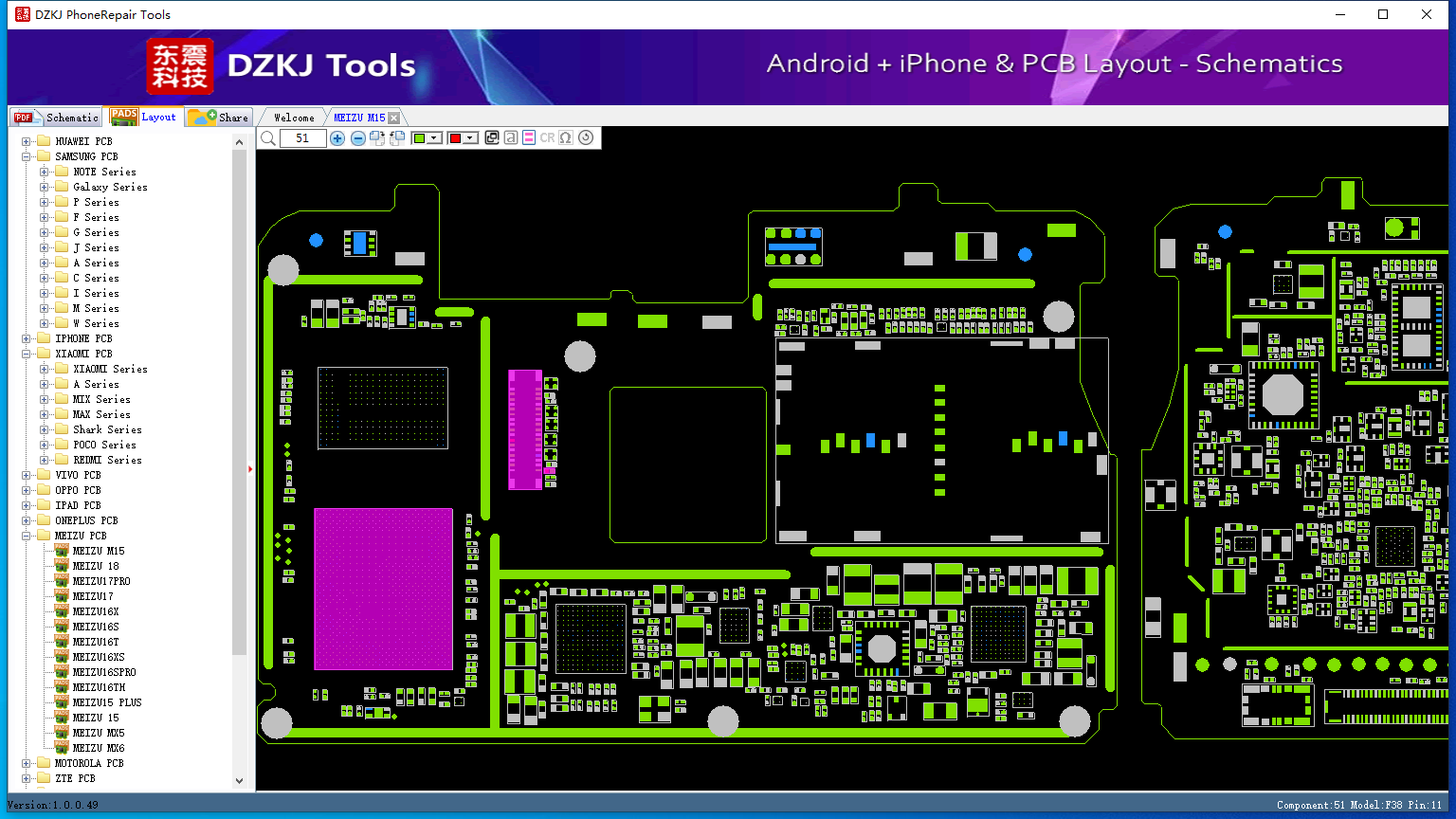Click the blue zoom in plus button
The height and width of the screenshot is (819, 1456).
click(x=337, y=138)
